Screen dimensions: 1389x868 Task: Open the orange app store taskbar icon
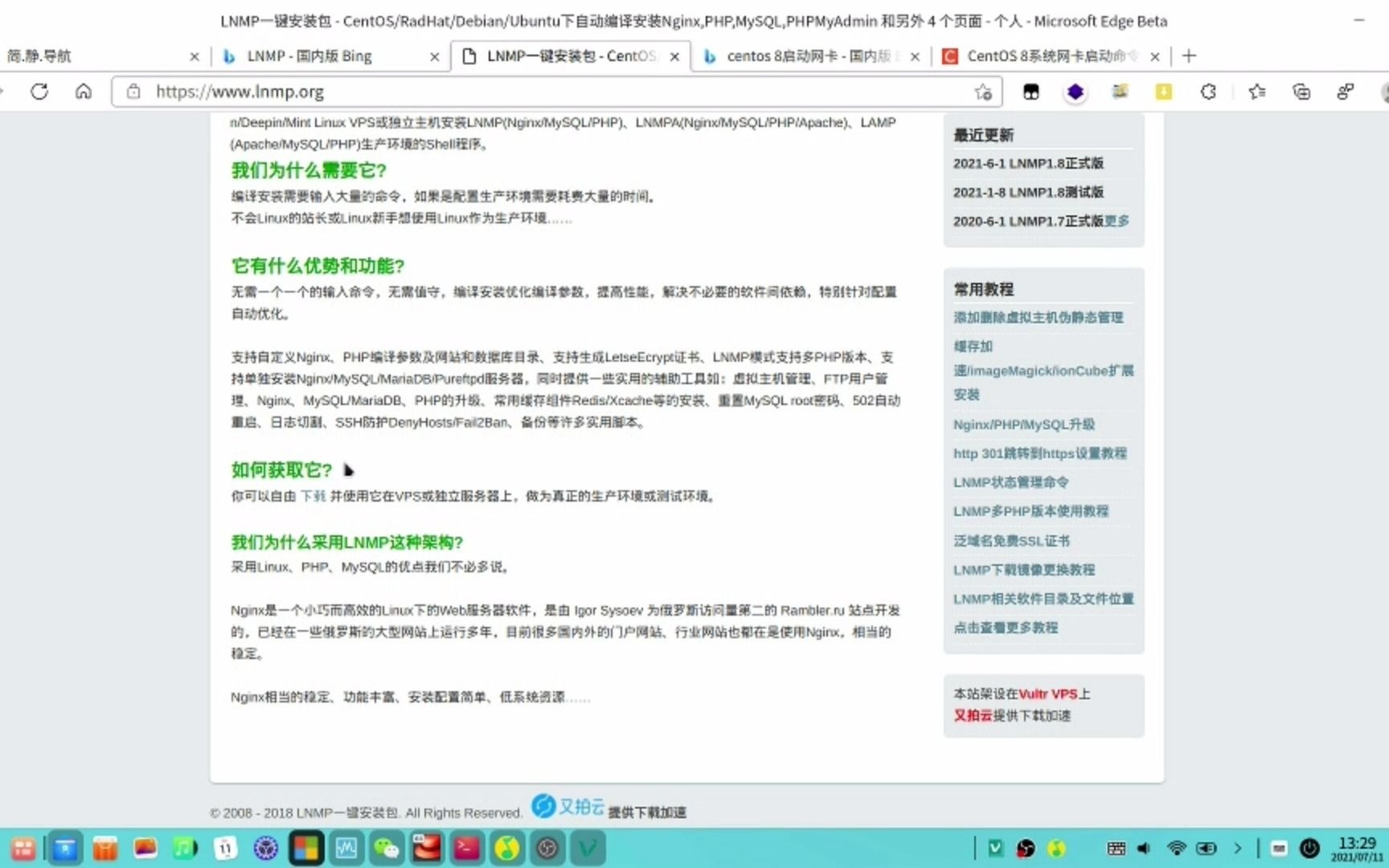click(105, 849)
